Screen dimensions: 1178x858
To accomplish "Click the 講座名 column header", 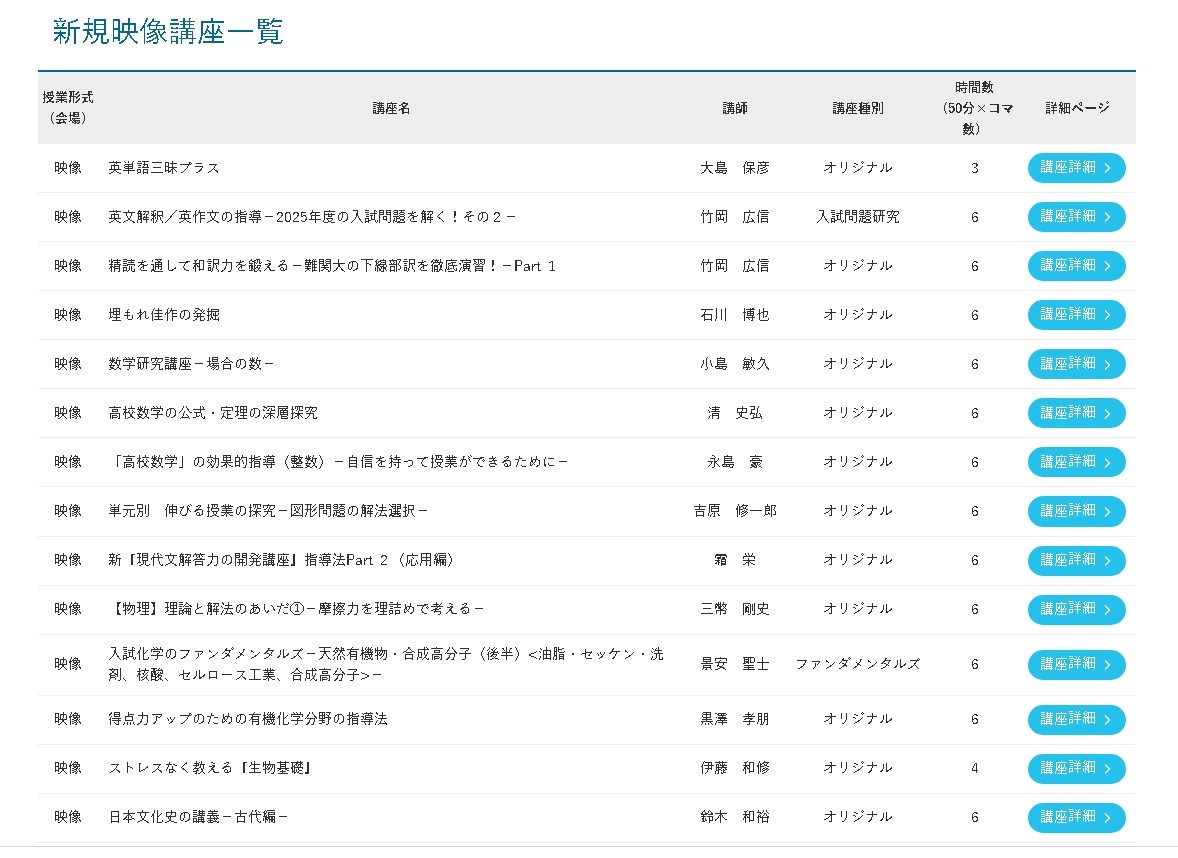I will coord(391,108).
